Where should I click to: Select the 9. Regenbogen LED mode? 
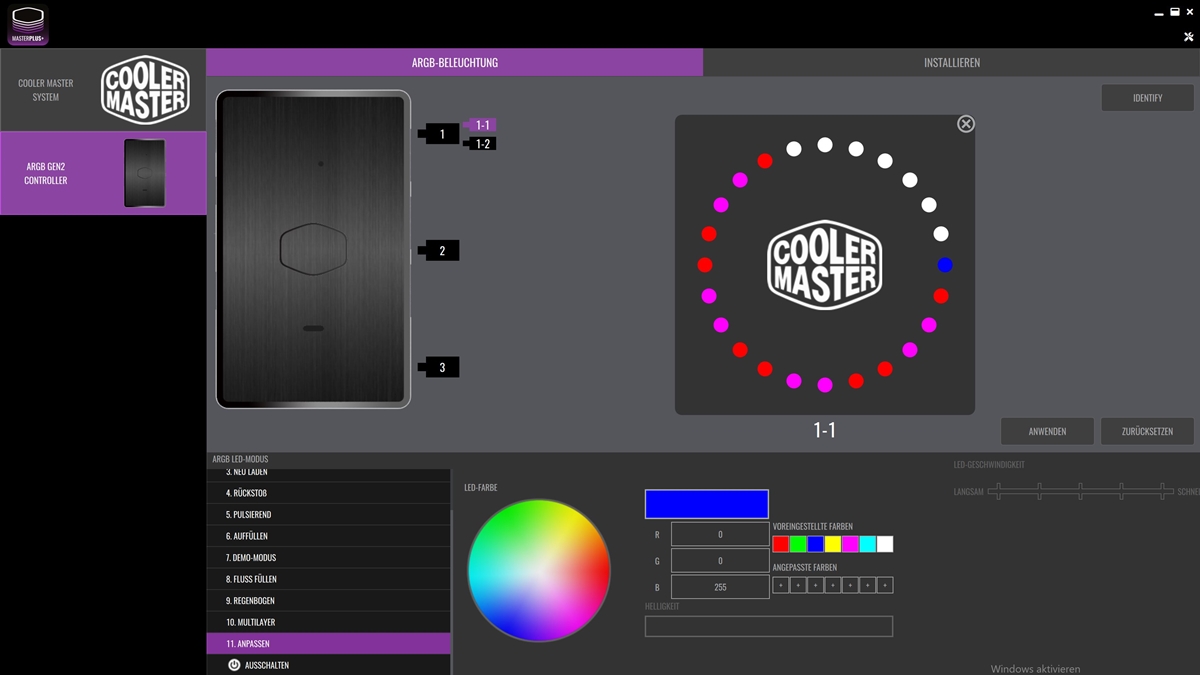click(x=329, y=600)
